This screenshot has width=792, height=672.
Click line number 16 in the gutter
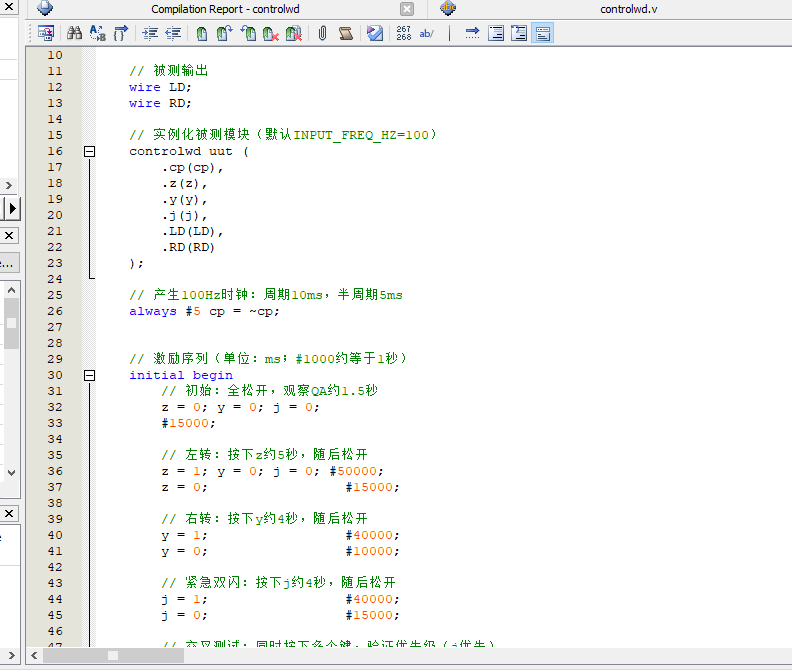pyautogui.click(x=55, y=151)
